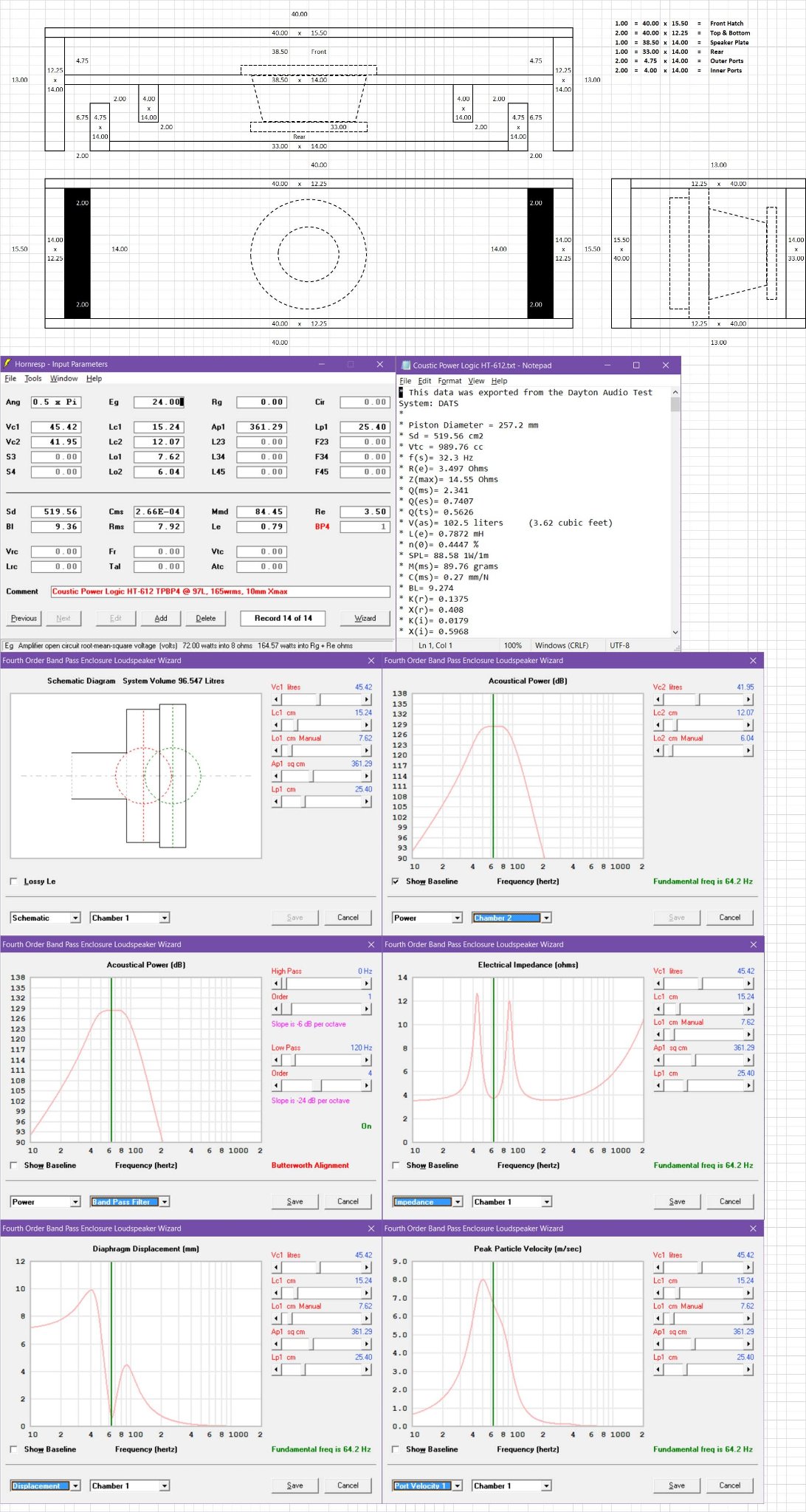Click the Eg input field
The width and height of the screenshot is (806, 1512).
(159, 402)
